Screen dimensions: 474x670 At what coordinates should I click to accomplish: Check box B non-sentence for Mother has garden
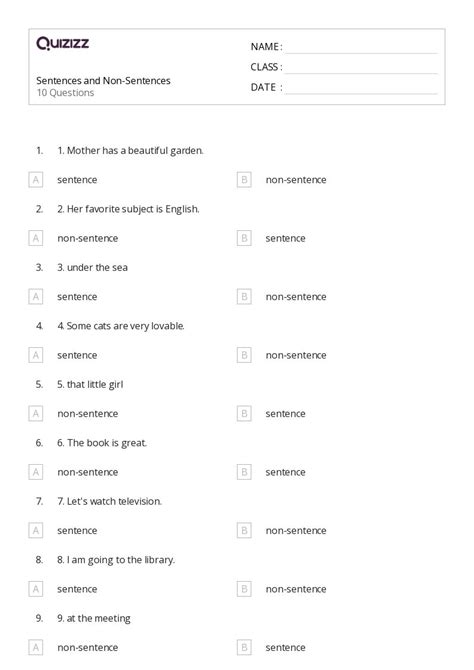[x=244, y=180]
